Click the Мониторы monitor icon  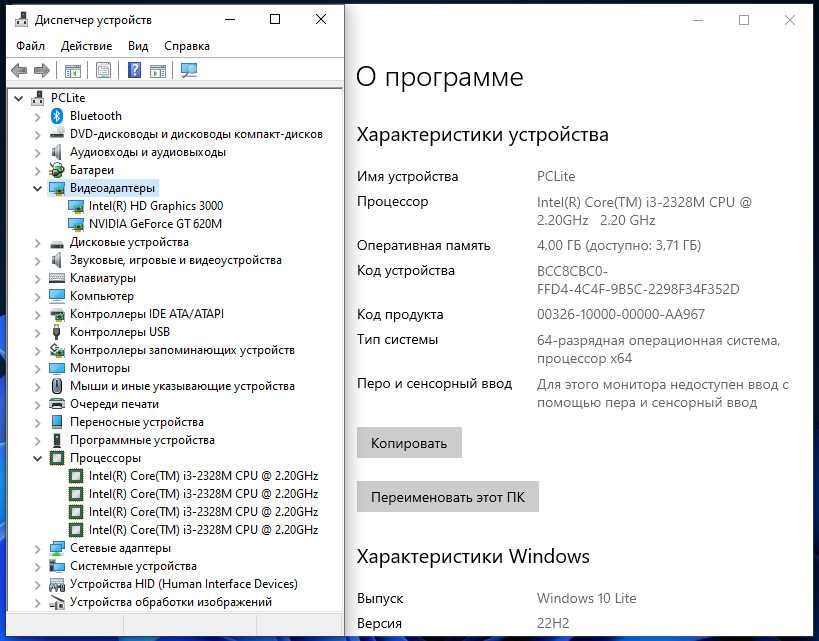pos(56,368)
